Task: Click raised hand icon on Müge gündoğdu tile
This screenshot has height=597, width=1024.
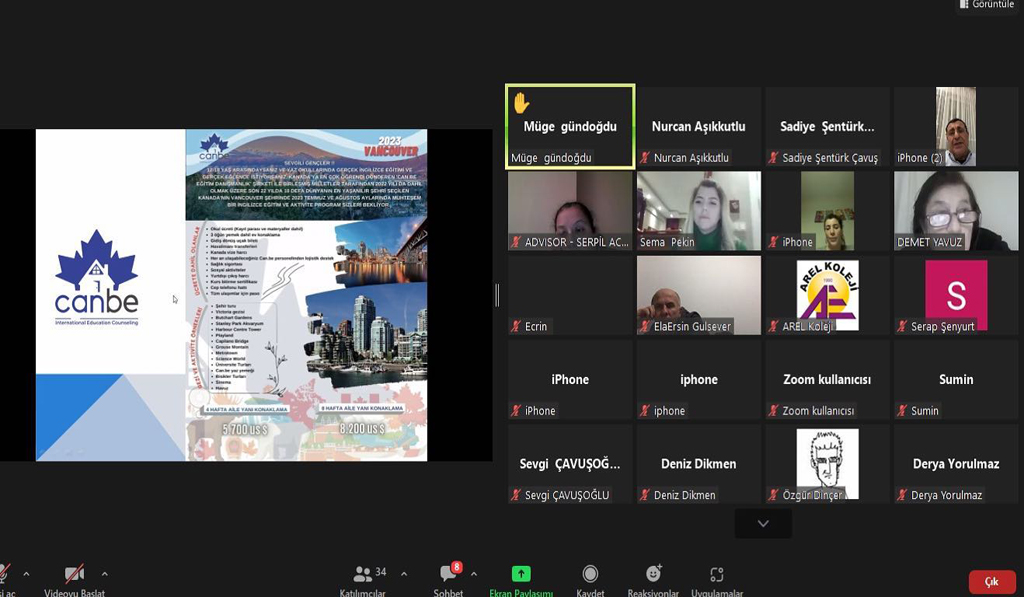Action: (x=521, y=103)
